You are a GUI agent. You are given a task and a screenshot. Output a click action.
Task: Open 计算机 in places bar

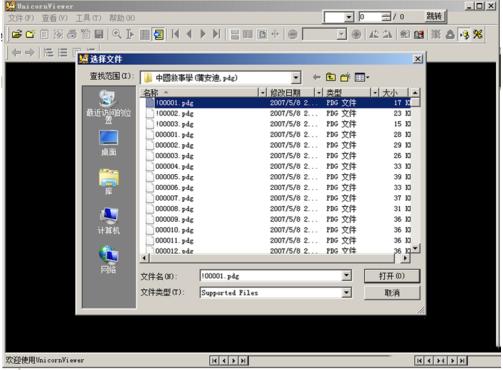click(108, 221)
